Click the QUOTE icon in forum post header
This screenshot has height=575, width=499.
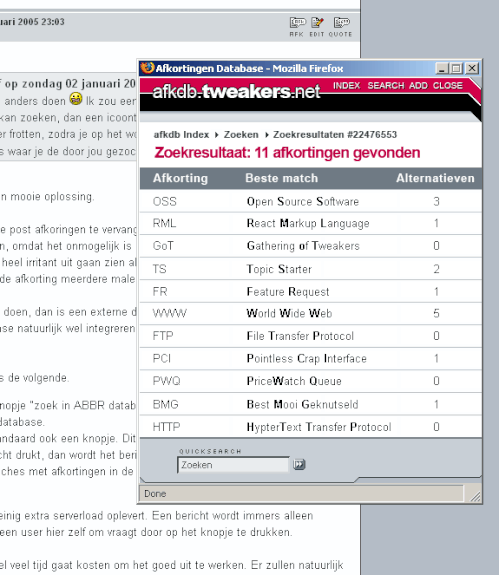tap(341, 27)
